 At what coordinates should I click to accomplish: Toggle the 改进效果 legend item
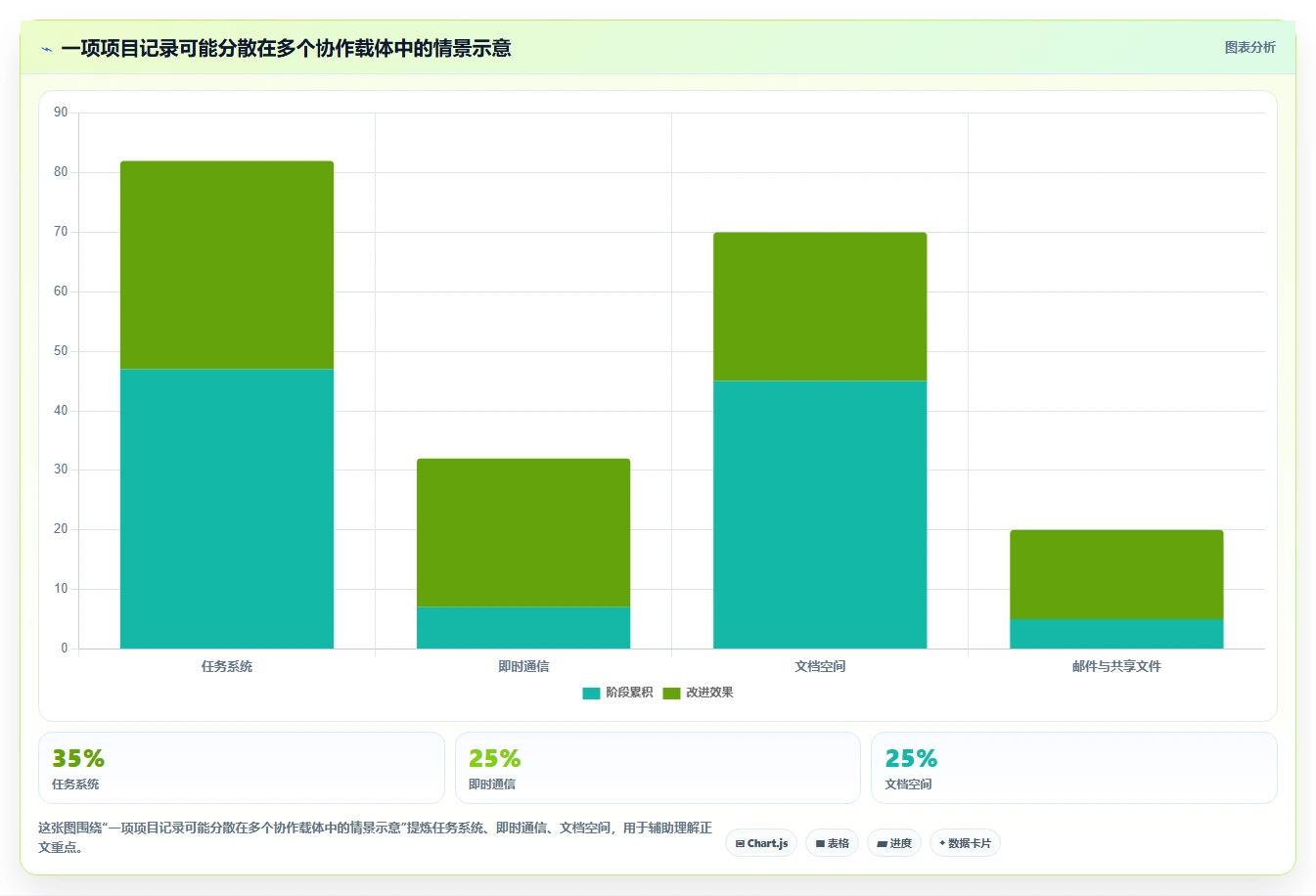point(698,693)
